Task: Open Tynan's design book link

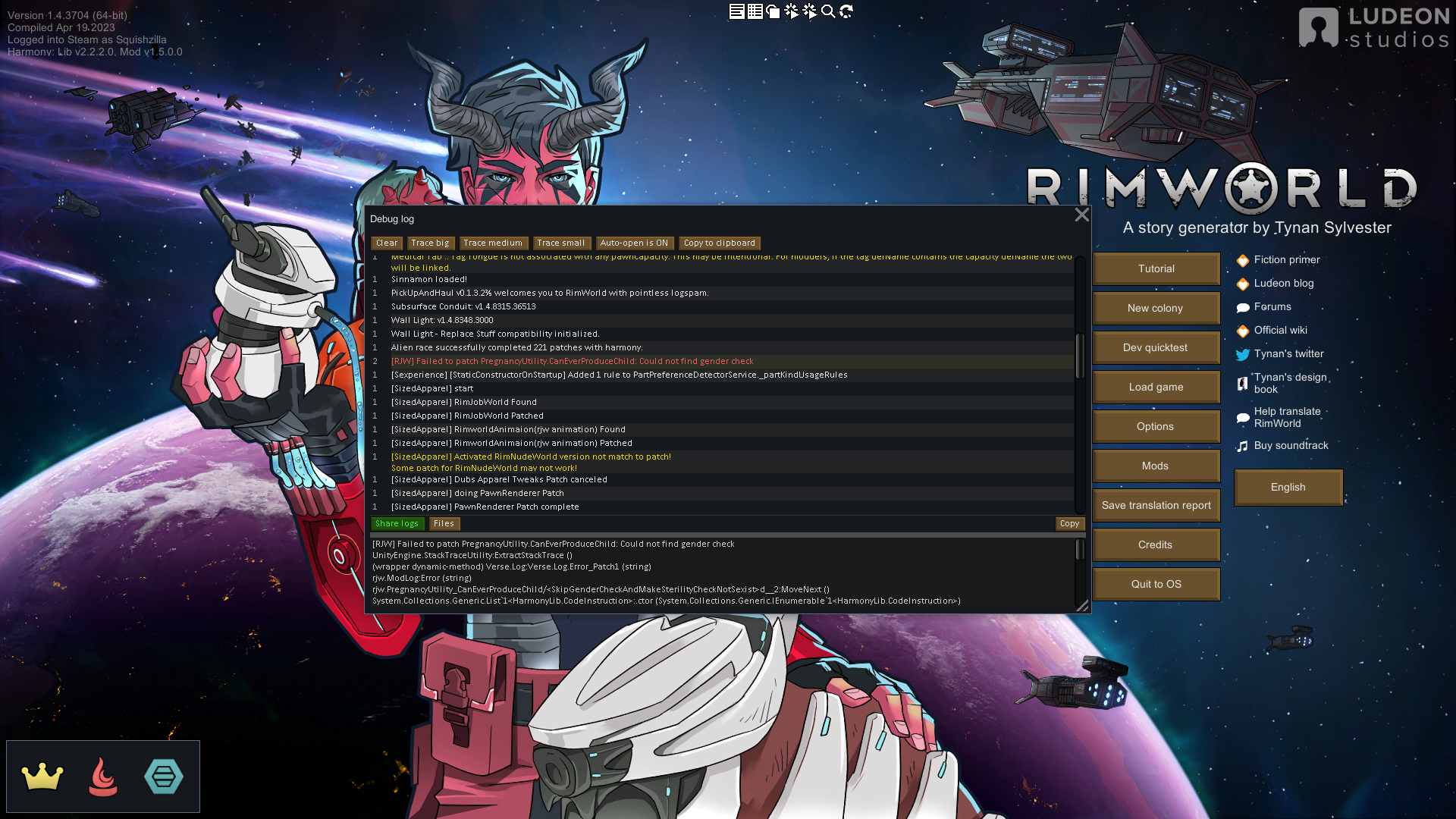Action: (x=1282, y=384)
